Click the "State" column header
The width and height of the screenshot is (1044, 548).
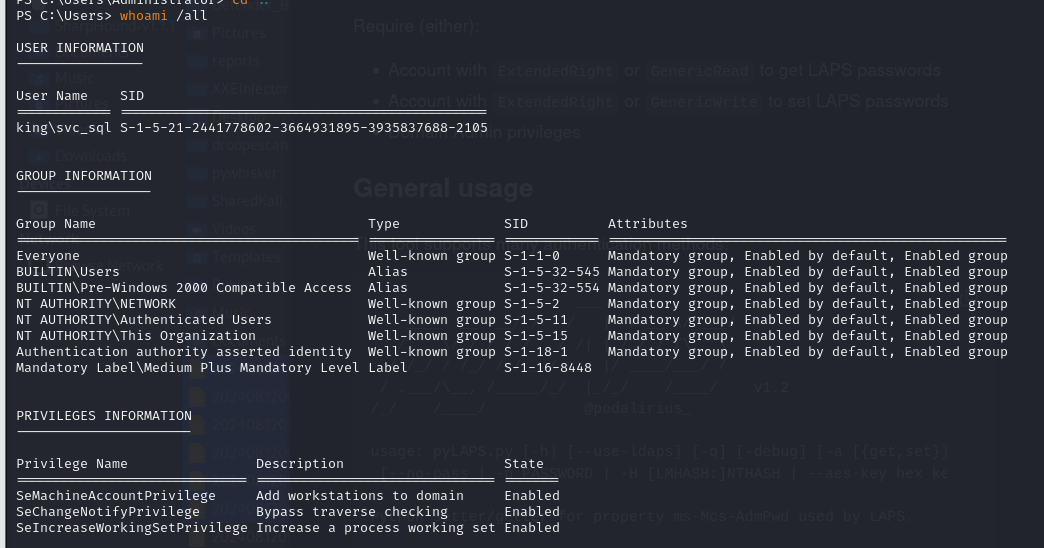pos(524,463)
